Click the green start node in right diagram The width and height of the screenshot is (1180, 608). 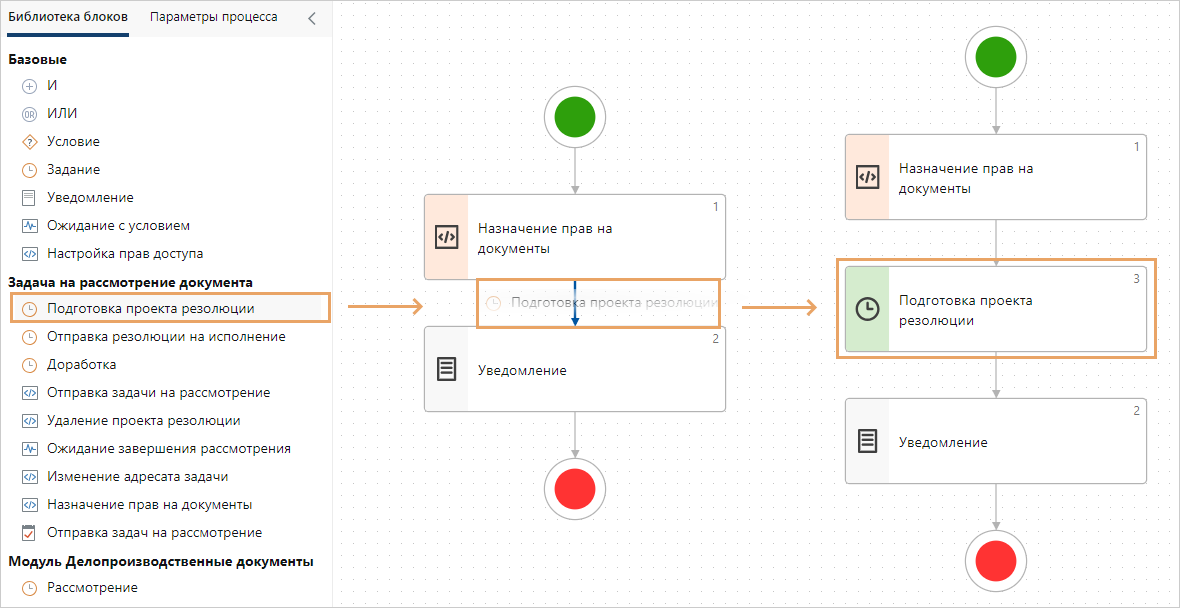pyautogui.click(x=995, y=58)
